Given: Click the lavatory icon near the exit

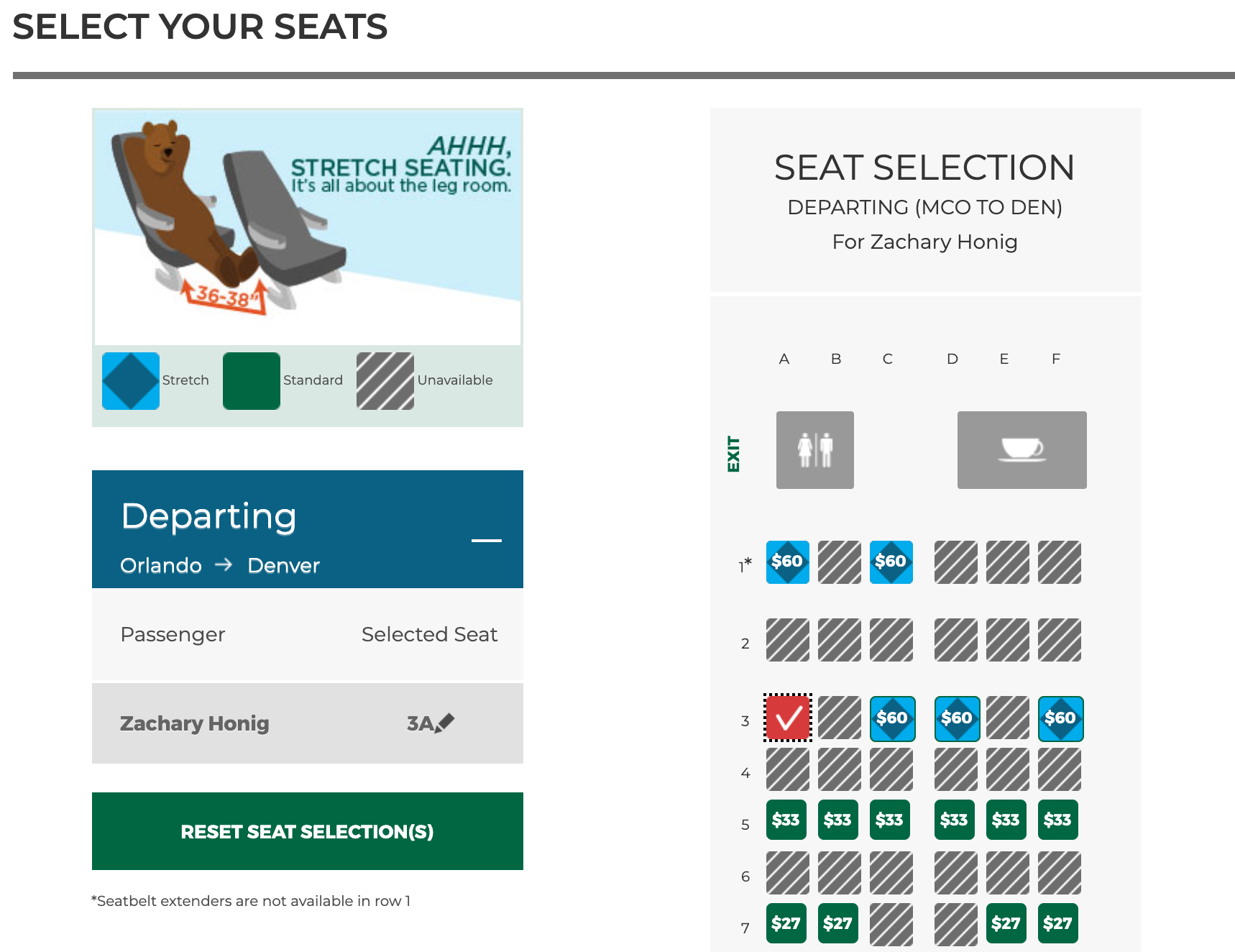Looking at the screenshot, I should coord(814,450).
